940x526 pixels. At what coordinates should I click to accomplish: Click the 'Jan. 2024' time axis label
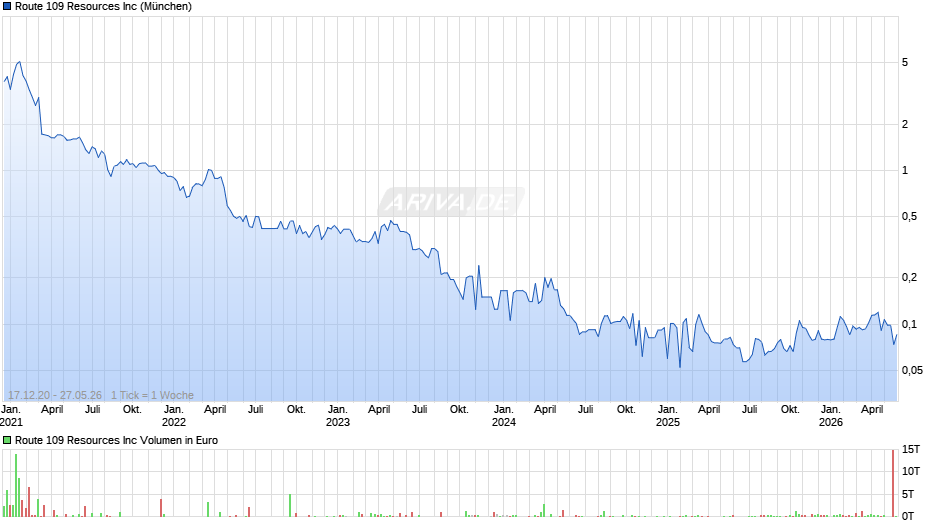[504, 416]
